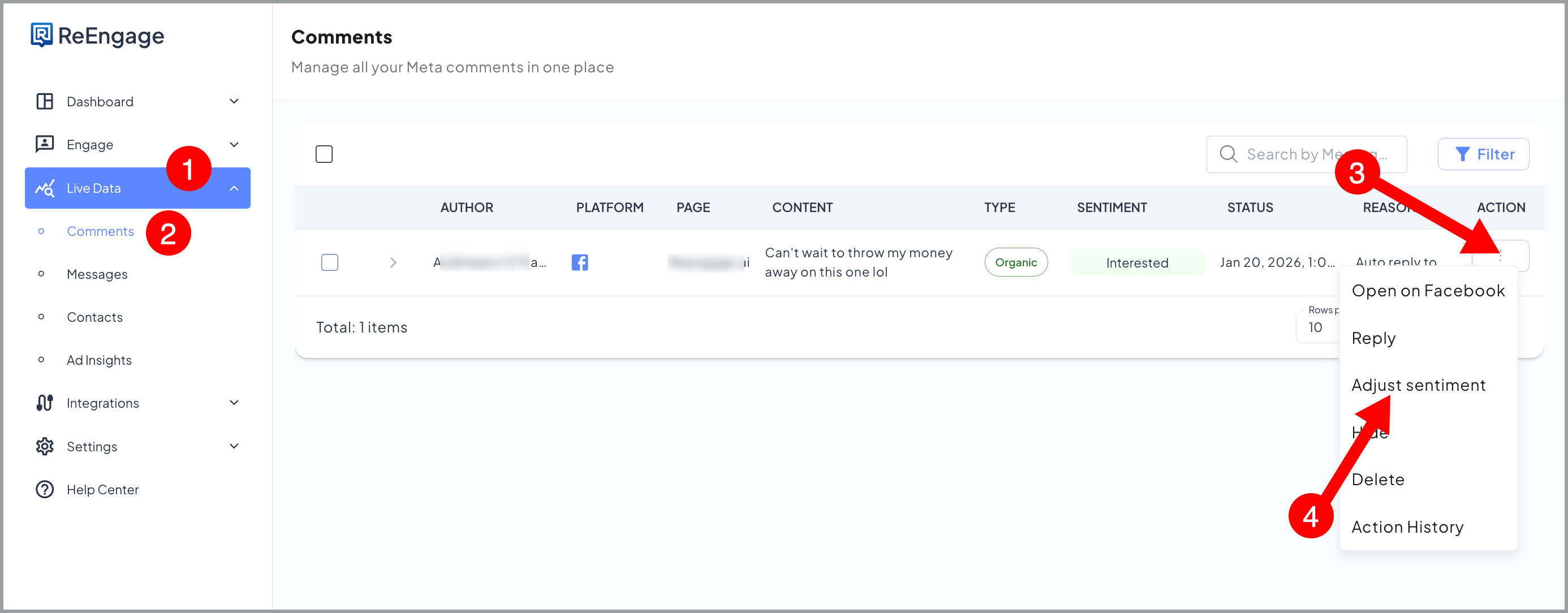Click the Live Data chart icon
The height and width of the screenshot is (613, 1568).
coord(45,188)
